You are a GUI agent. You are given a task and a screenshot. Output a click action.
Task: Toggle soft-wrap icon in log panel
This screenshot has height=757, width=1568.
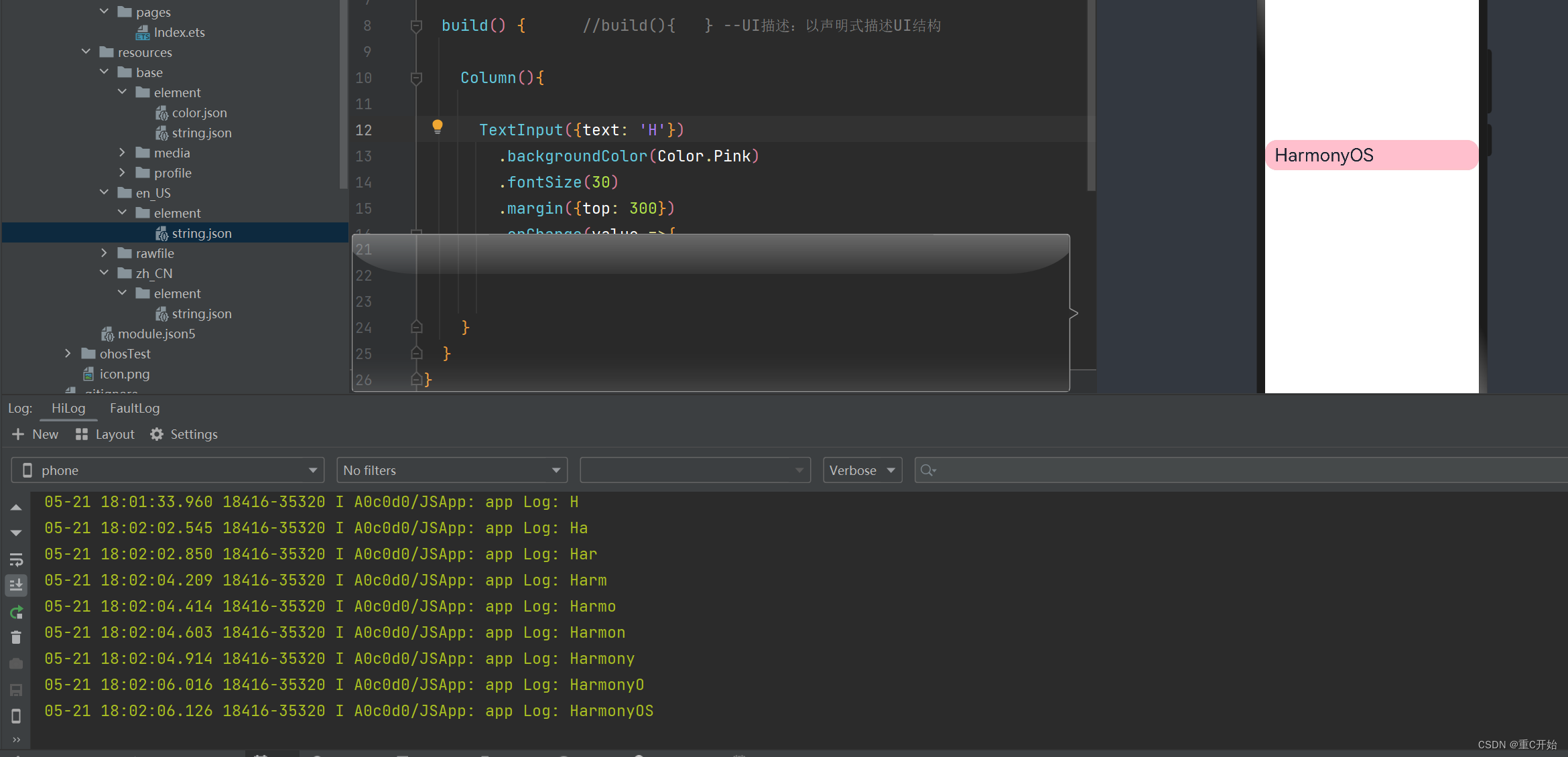16,559
